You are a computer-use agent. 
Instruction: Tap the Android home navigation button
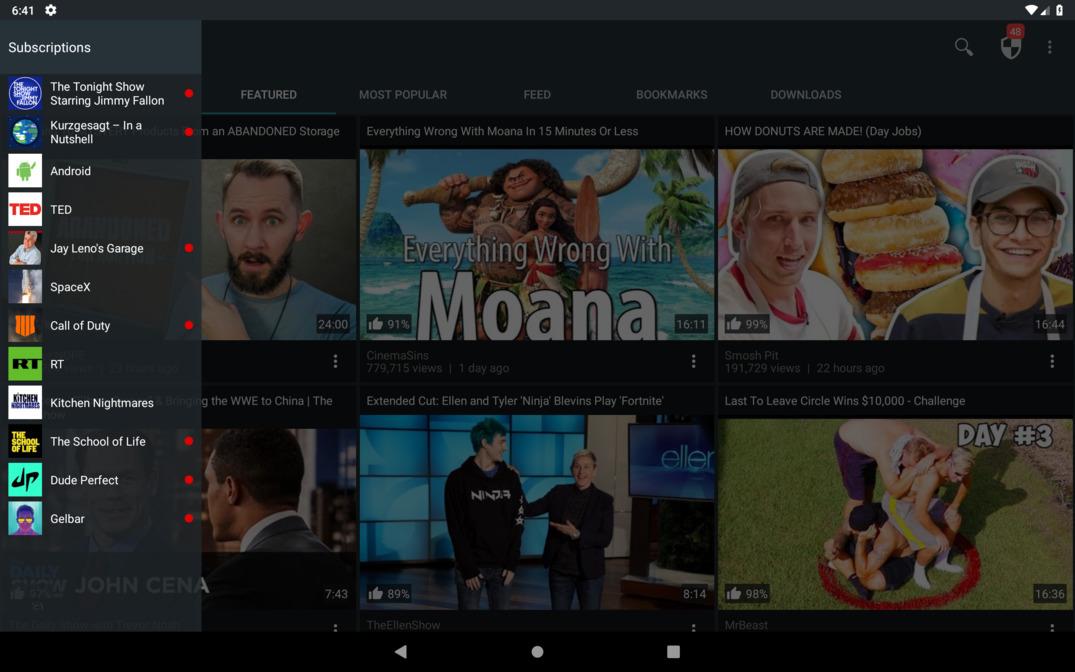537,652
